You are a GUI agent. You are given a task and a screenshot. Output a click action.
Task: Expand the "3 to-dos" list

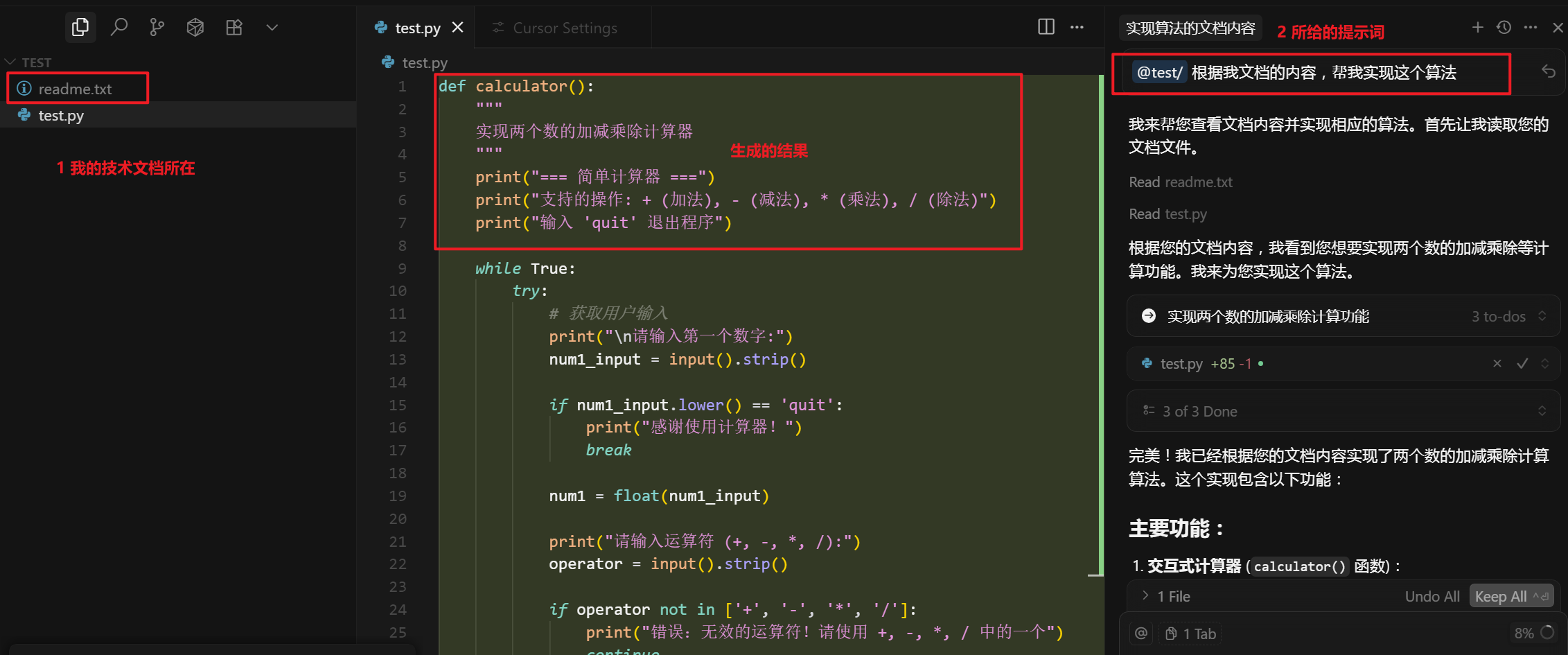coord(1542,316)
